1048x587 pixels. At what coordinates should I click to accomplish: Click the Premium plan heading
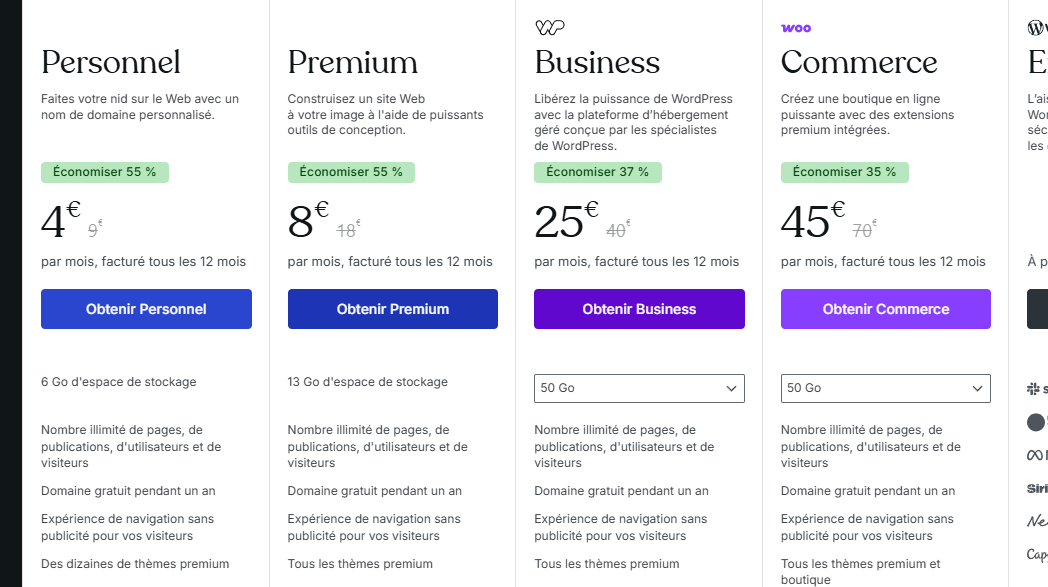click(x=353, y=63)
